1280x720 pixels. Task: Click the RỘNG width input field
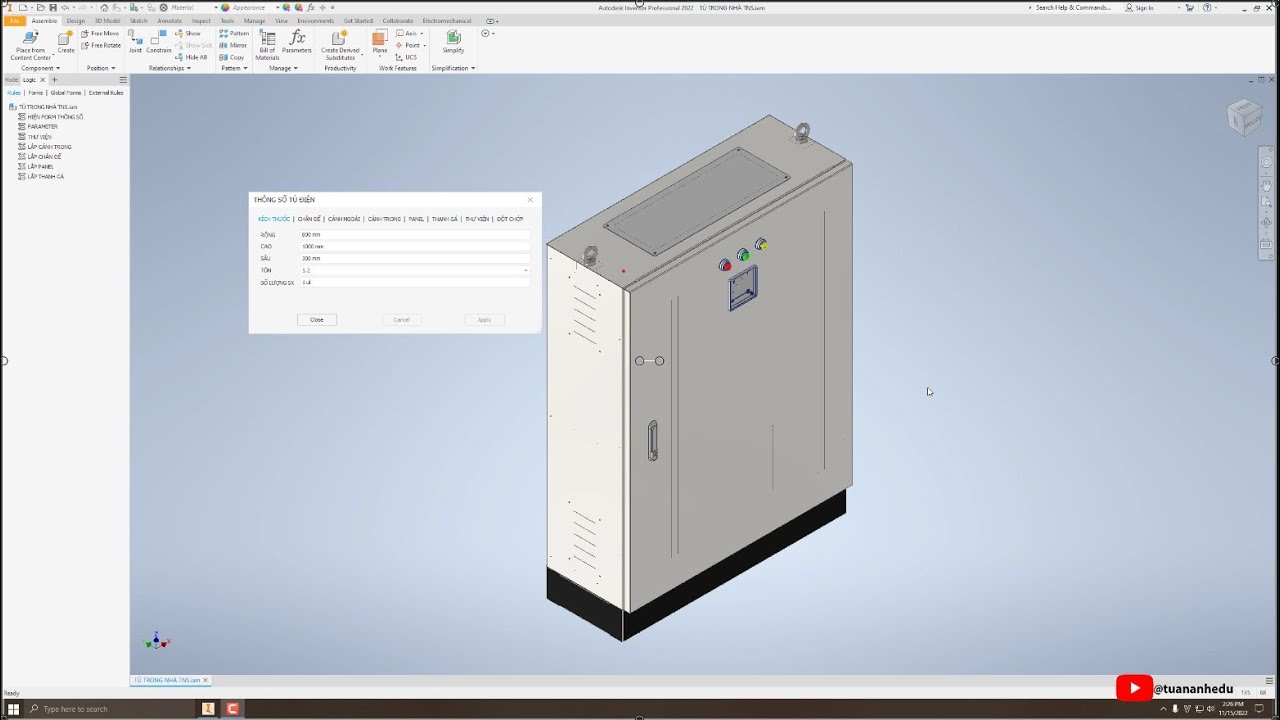pos(415,234)
